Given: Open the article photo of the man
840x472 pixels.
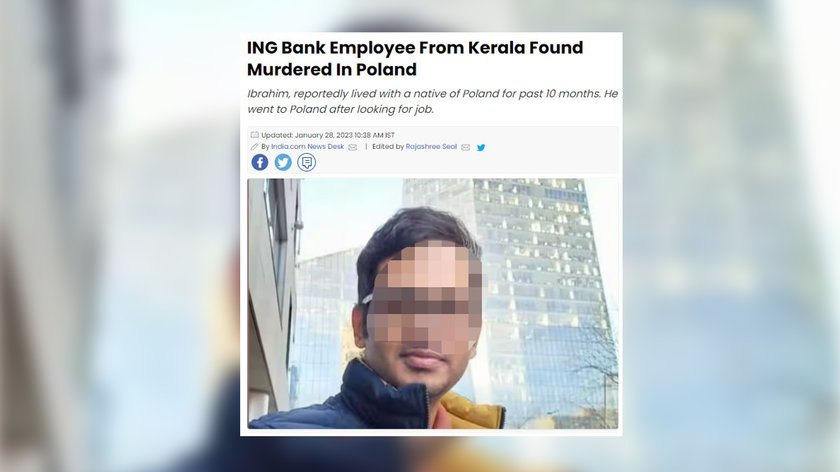Looking at the screenshot, I should coord(432,304).
